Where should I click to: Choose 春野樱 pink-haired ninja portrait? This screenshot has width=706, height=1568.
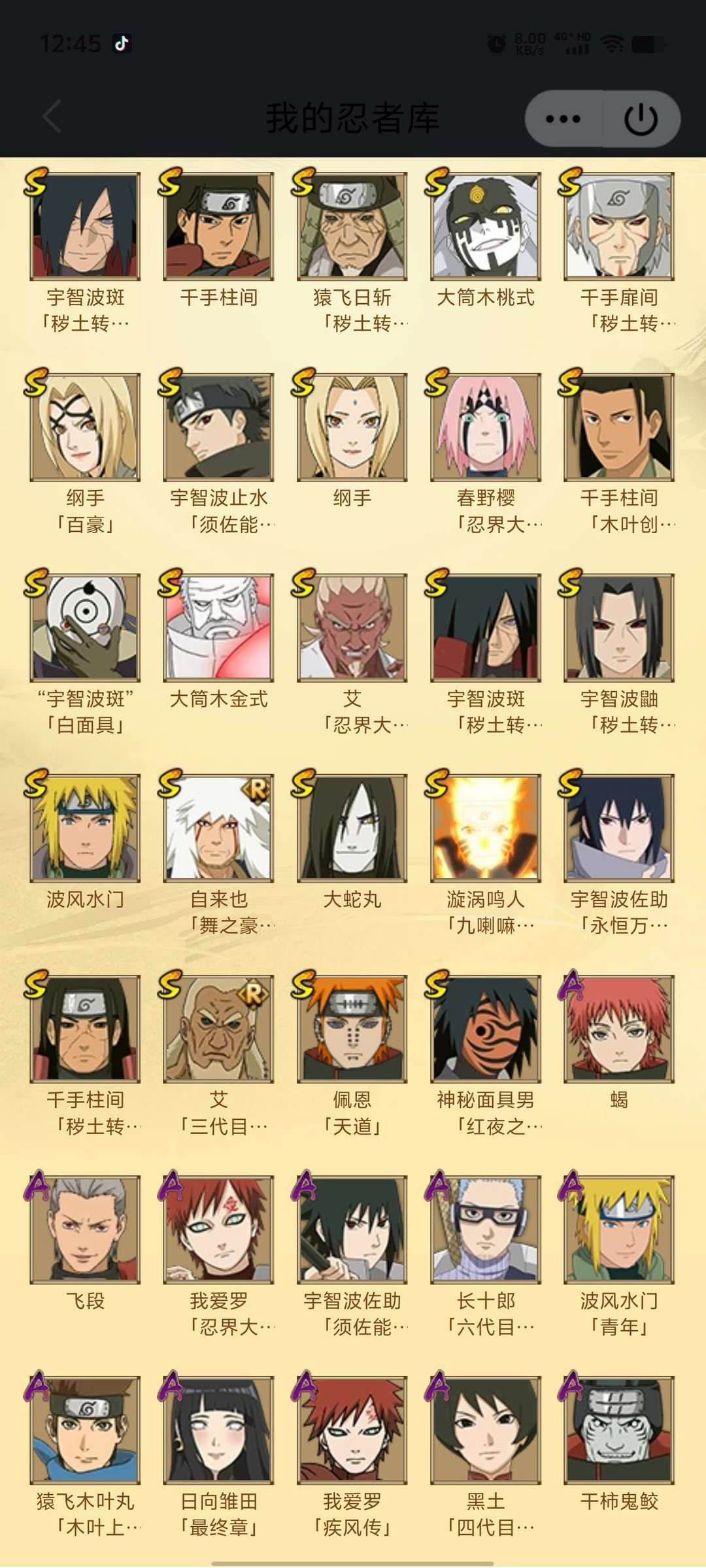486,427
